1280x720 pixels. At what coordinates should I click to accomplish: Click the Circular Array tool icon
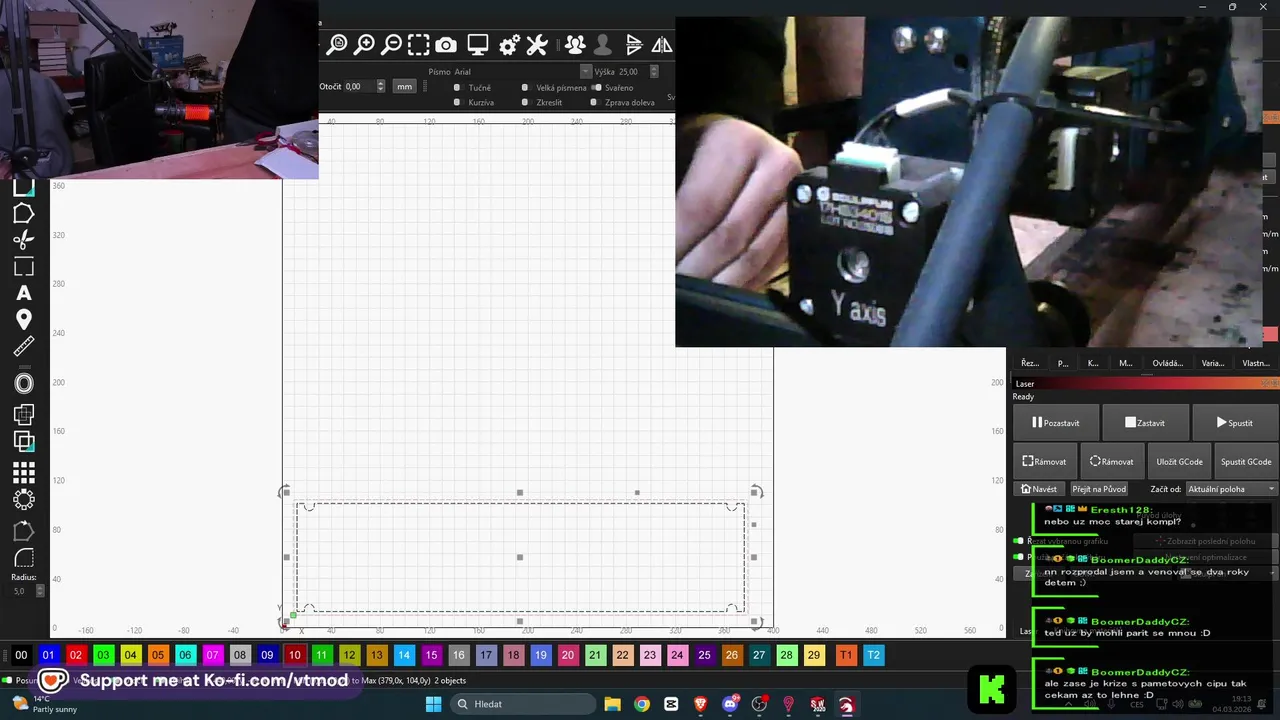click(23, 499)
